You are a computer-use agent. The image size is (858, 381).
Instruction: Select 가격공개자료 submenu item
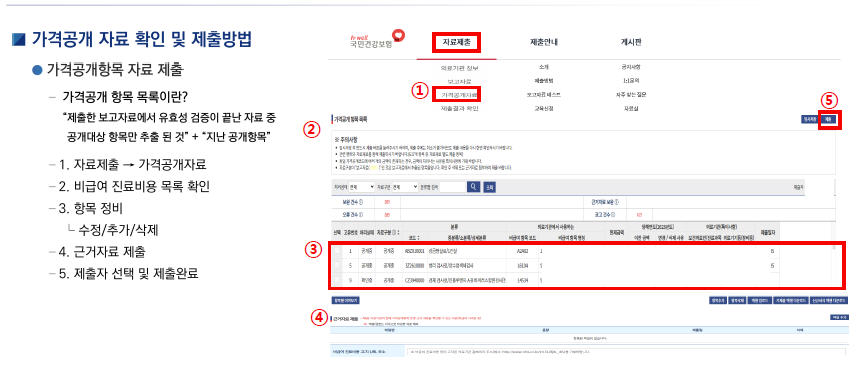(459, 95)
